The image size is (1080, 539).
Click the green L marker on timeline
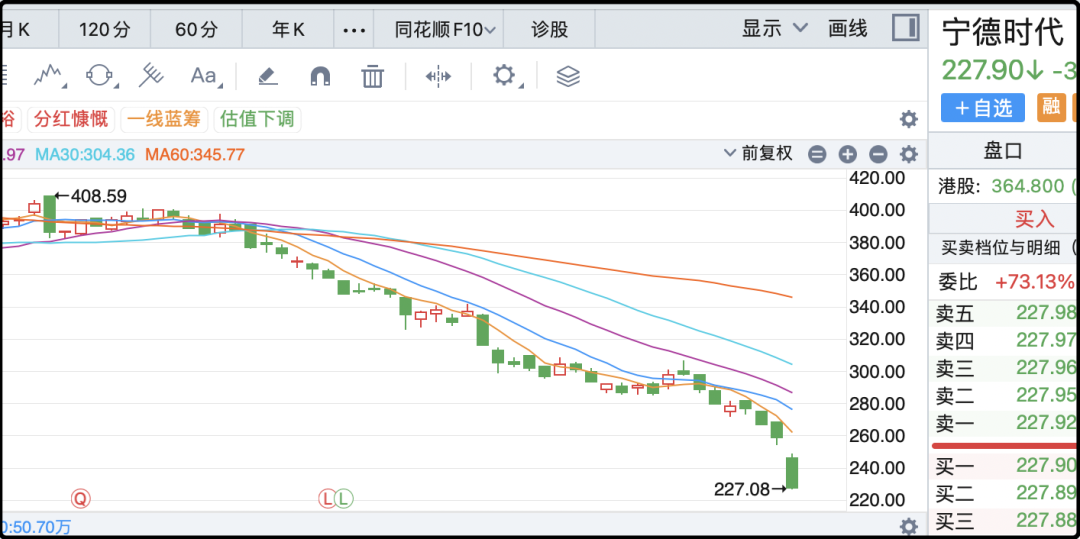[x=344, y=498]
